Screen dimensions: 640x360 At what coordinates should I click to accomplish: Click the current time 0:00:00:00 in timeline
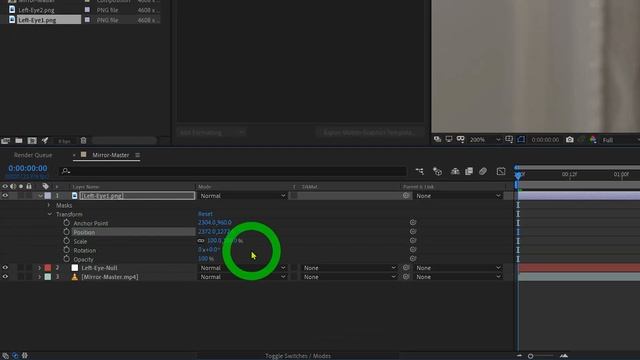[28, 168]
